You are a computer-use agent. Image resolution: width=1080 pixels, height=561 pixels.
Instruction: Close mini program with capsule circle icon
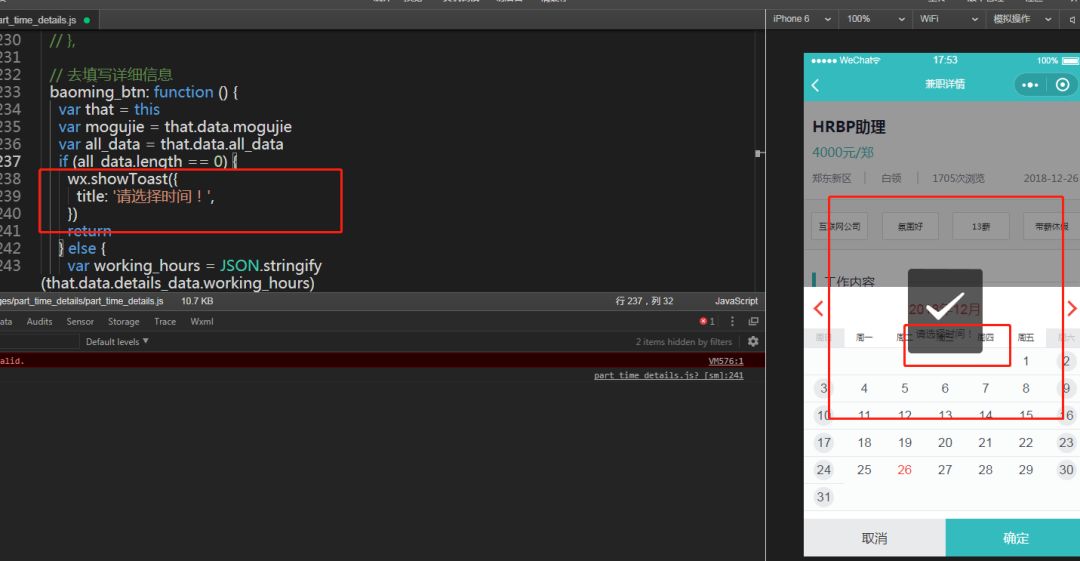[1063, 85]
